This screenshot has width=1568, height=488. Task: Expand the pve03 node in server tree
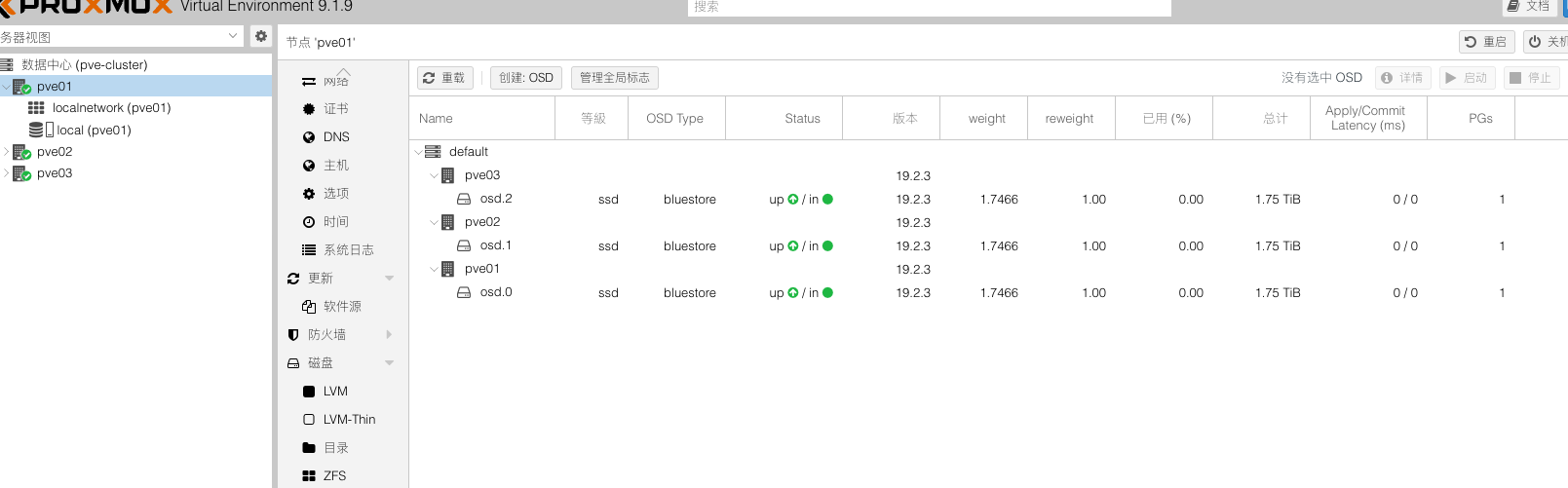(6, 173)
